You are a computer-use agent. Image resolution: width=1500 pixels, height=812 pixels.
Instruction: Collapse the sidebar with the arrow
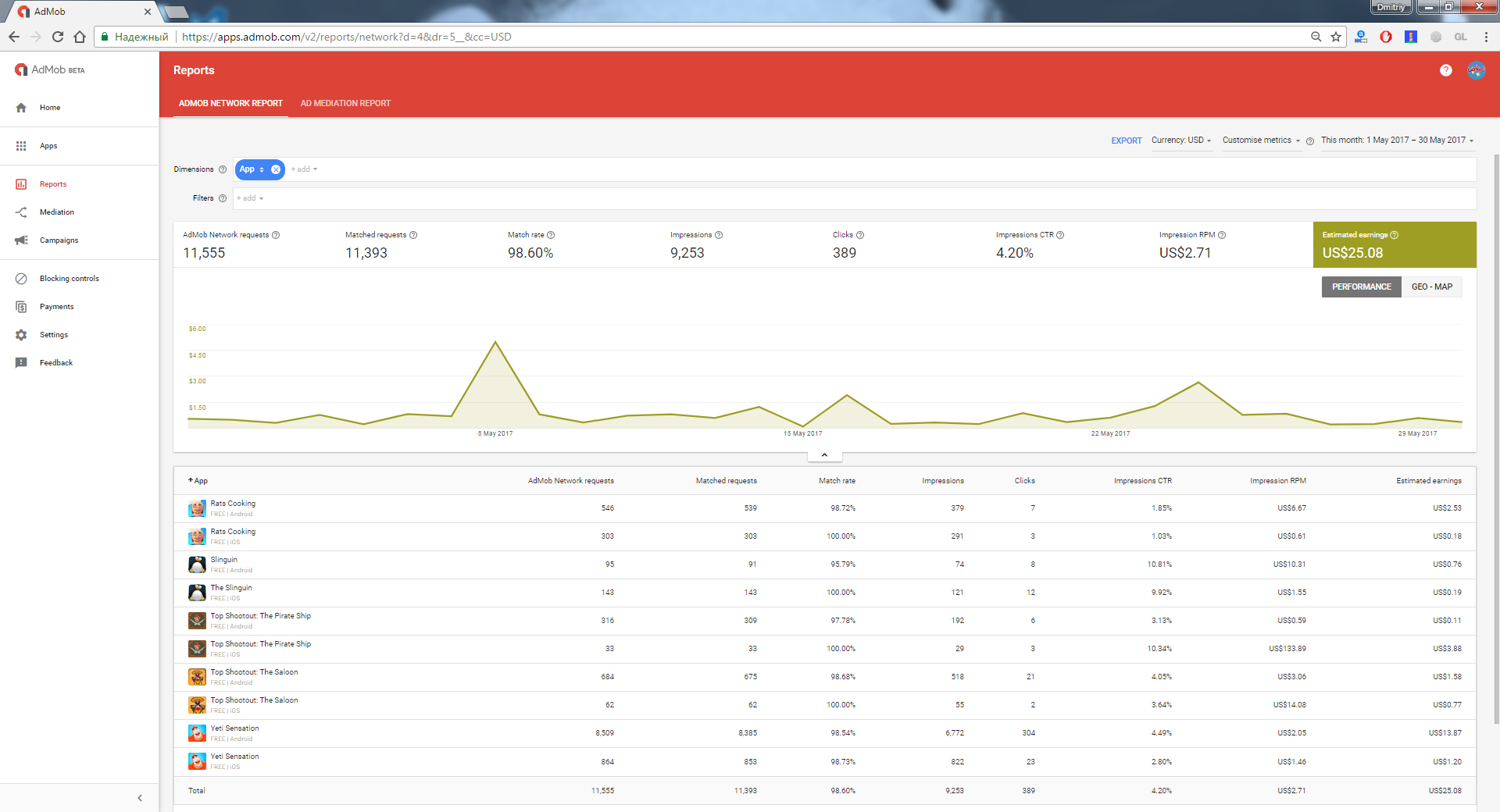pos(140,798)
